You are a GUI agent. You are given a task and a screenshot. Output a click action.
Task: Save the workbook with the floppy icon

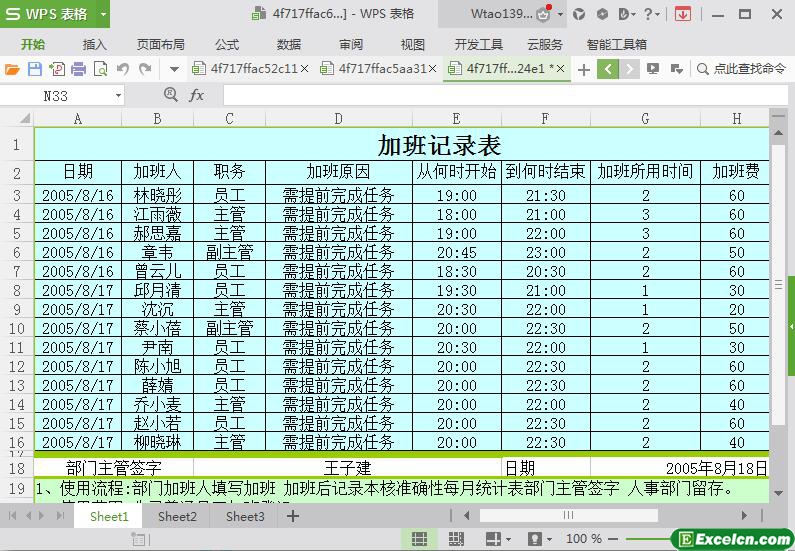tap(34, 68)
